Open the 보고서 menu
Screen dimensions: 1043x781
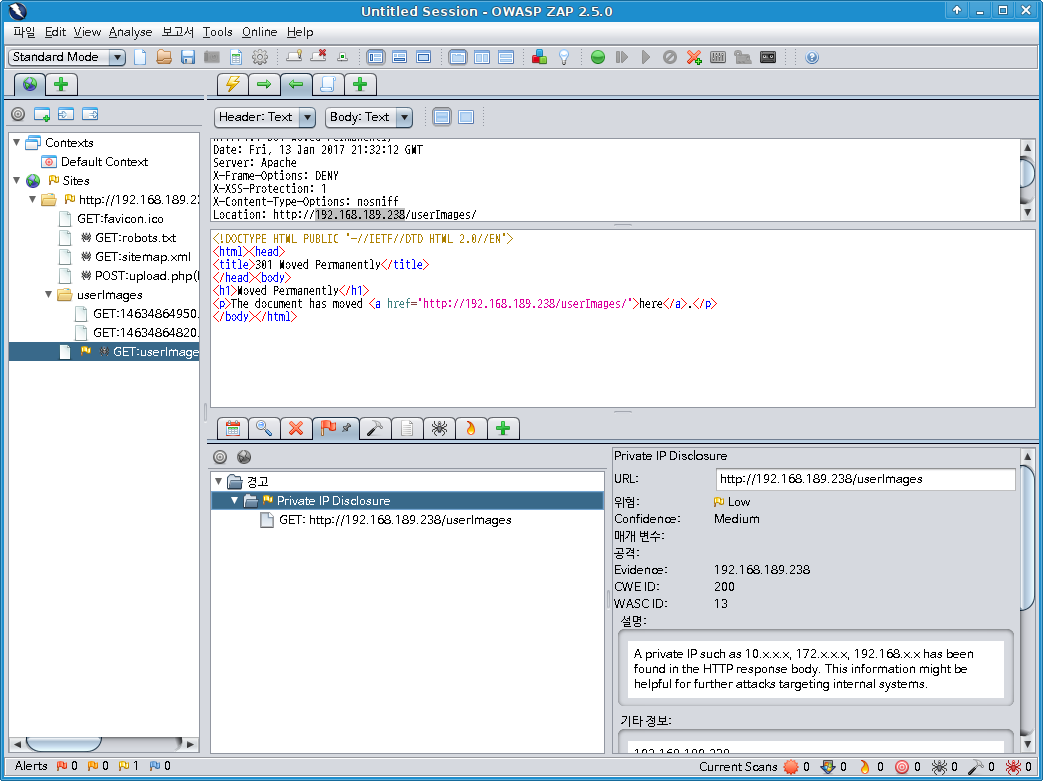click(178, 32)
